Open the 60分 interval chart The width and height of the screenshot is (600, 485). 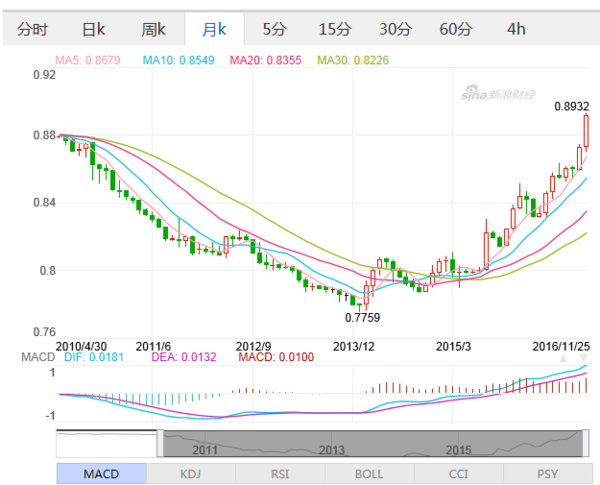click(x=456, y=29)
